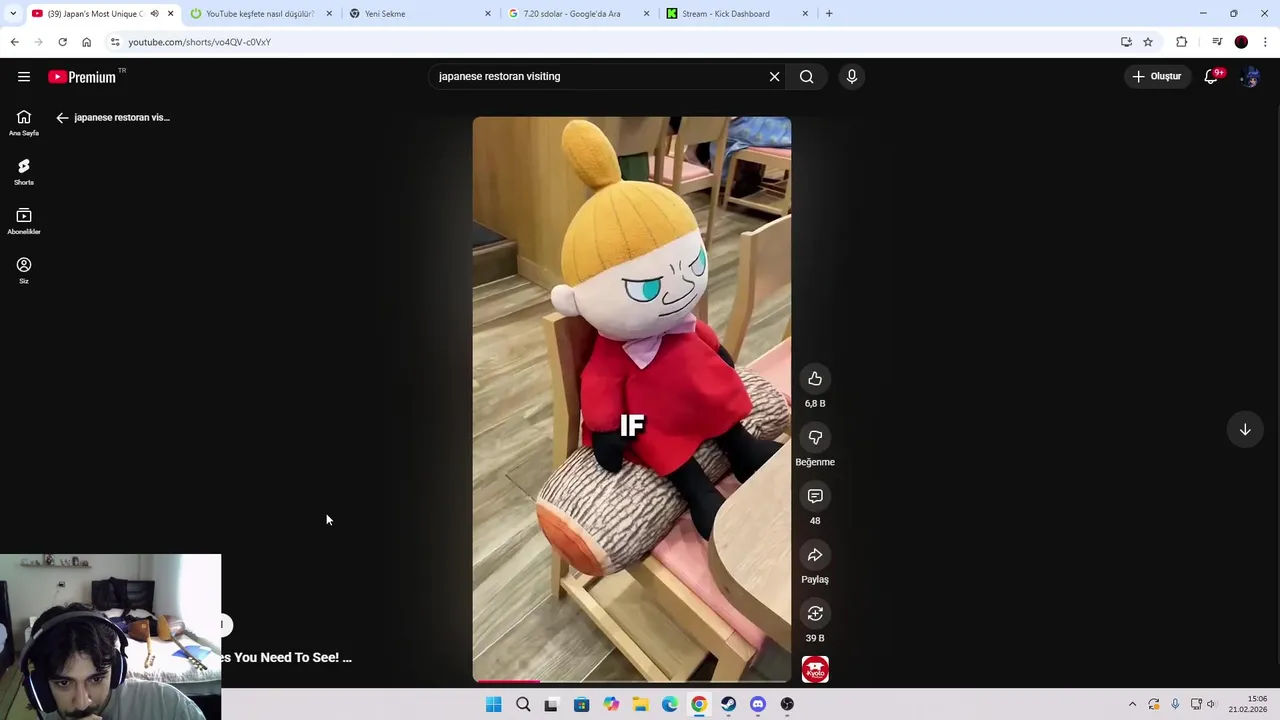Close the Yeni Sekme tab

[488, 14]
